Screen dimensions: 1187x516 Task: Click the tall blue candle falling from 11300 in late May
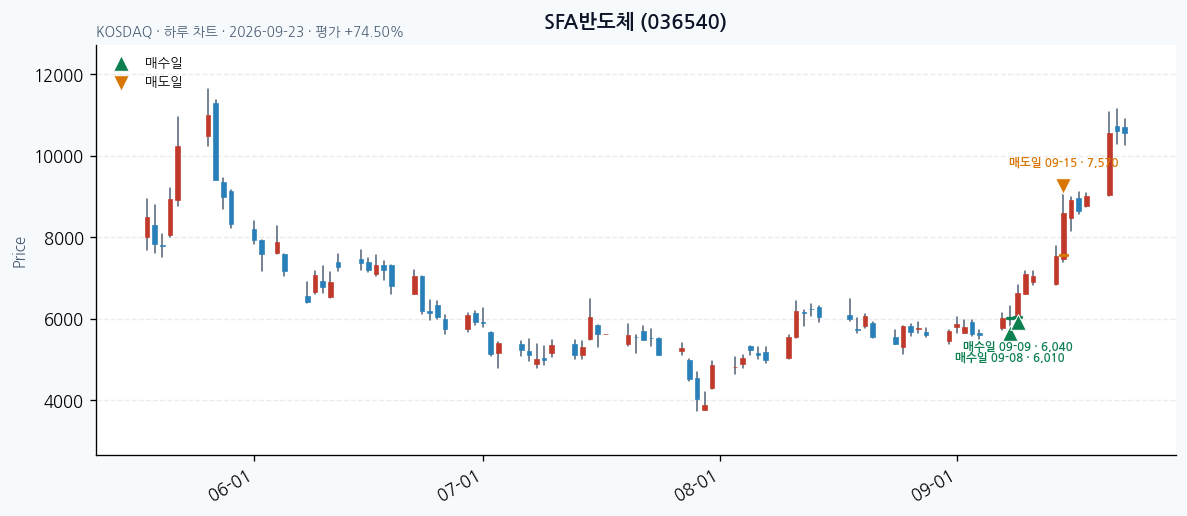click(216, 141)
